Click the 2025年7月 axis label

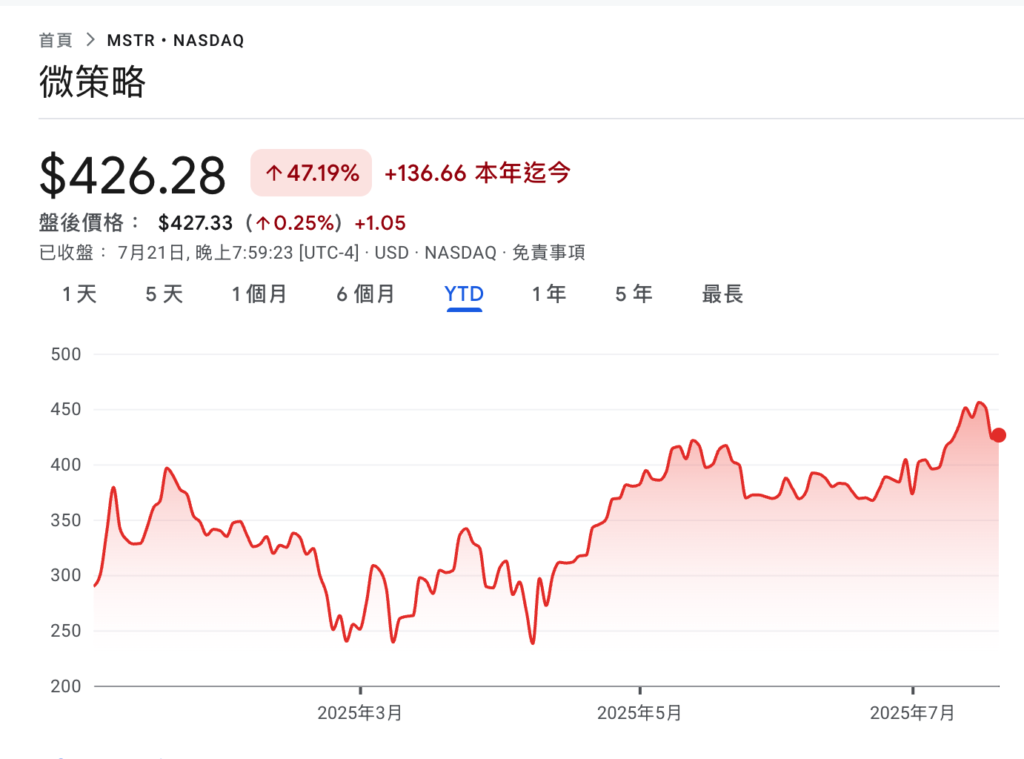913,713
